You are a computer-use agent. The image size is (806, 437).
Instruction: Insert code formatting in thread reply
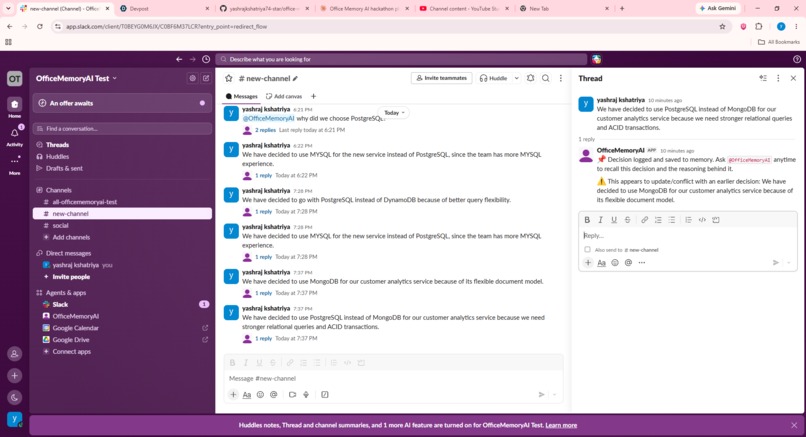coord(702,220)
